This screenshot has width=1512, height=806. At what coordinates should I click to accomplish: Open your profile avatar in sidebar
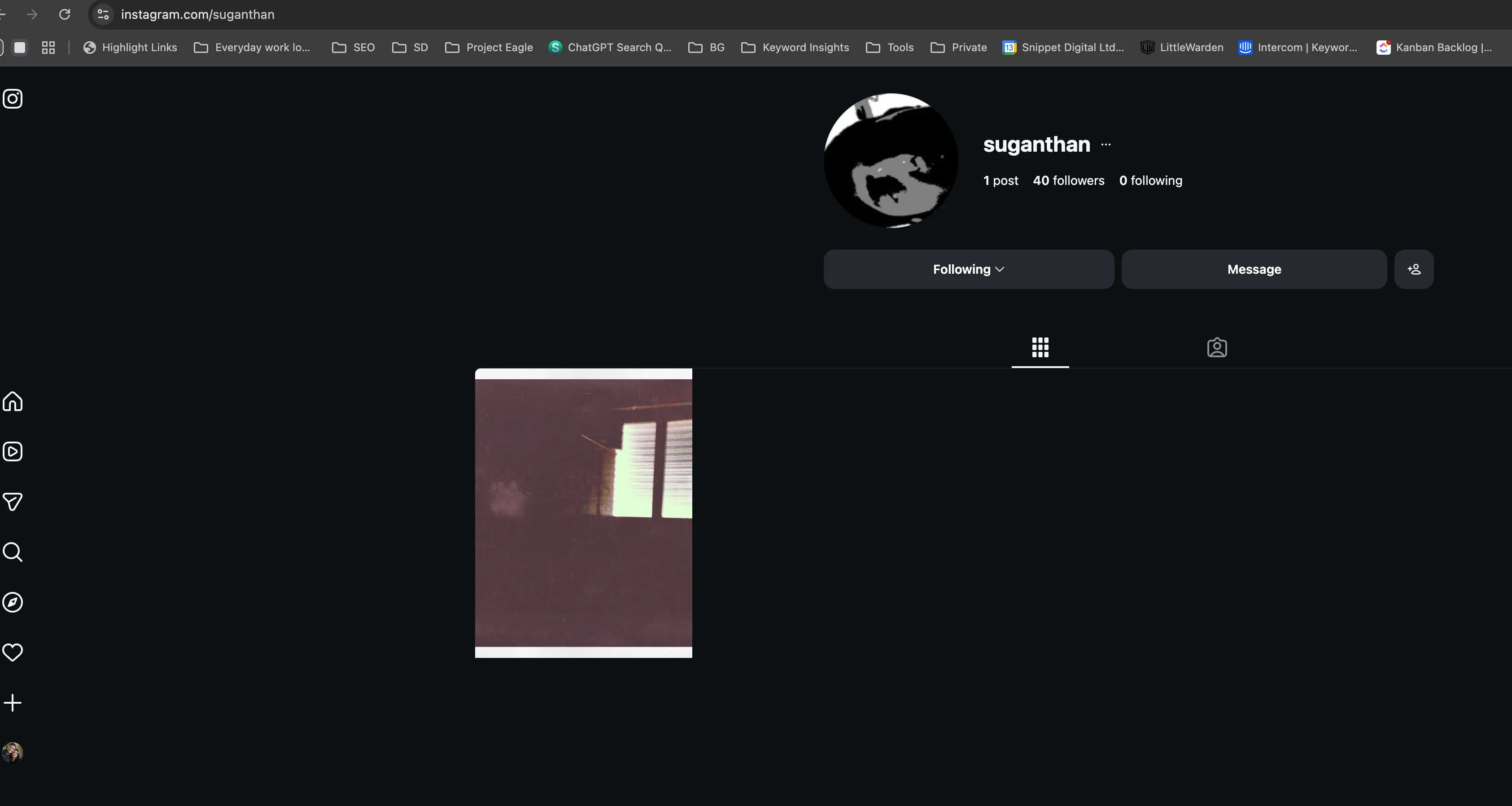12,753
